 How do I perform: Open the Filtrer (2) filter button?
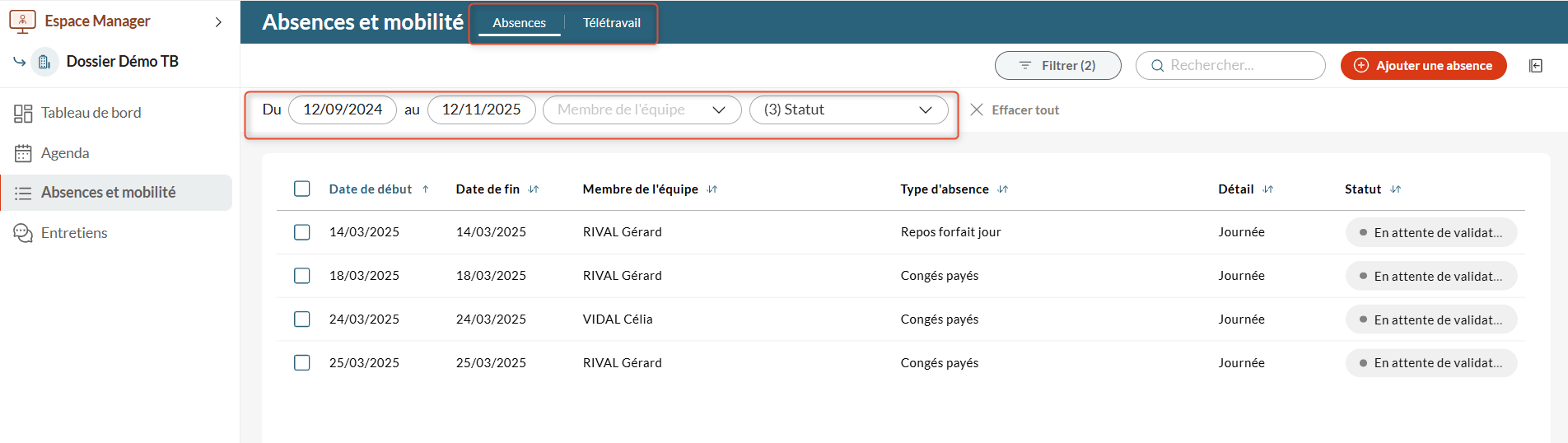(x=1057, y=66)
